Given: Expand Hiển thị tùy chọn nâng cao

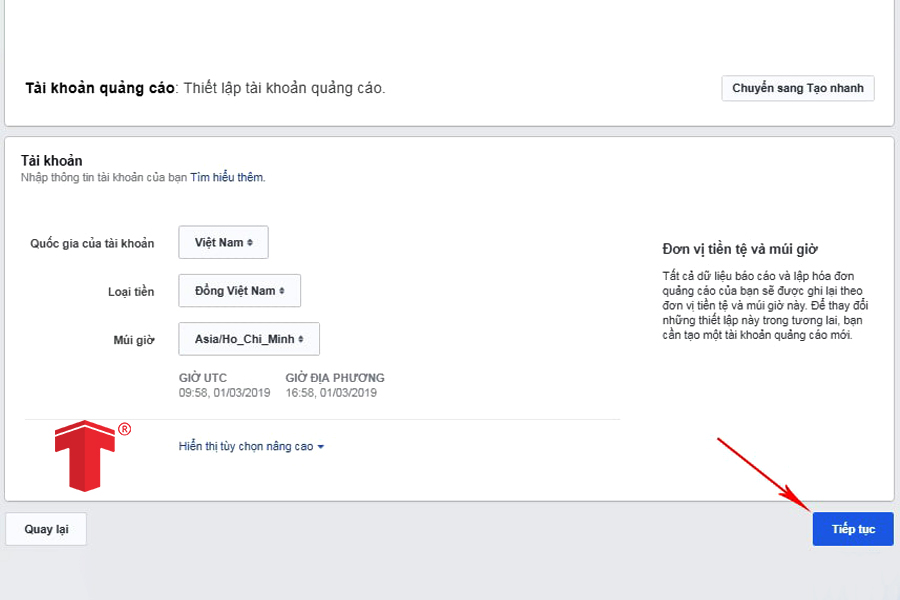Looking at the screenshot, I should 251,446.
